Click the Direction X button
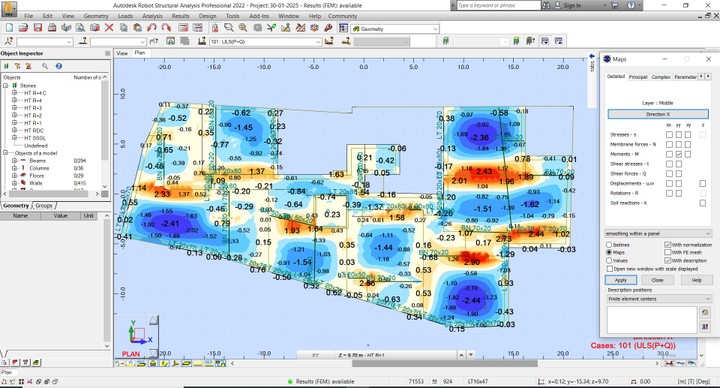 (658, 114)
